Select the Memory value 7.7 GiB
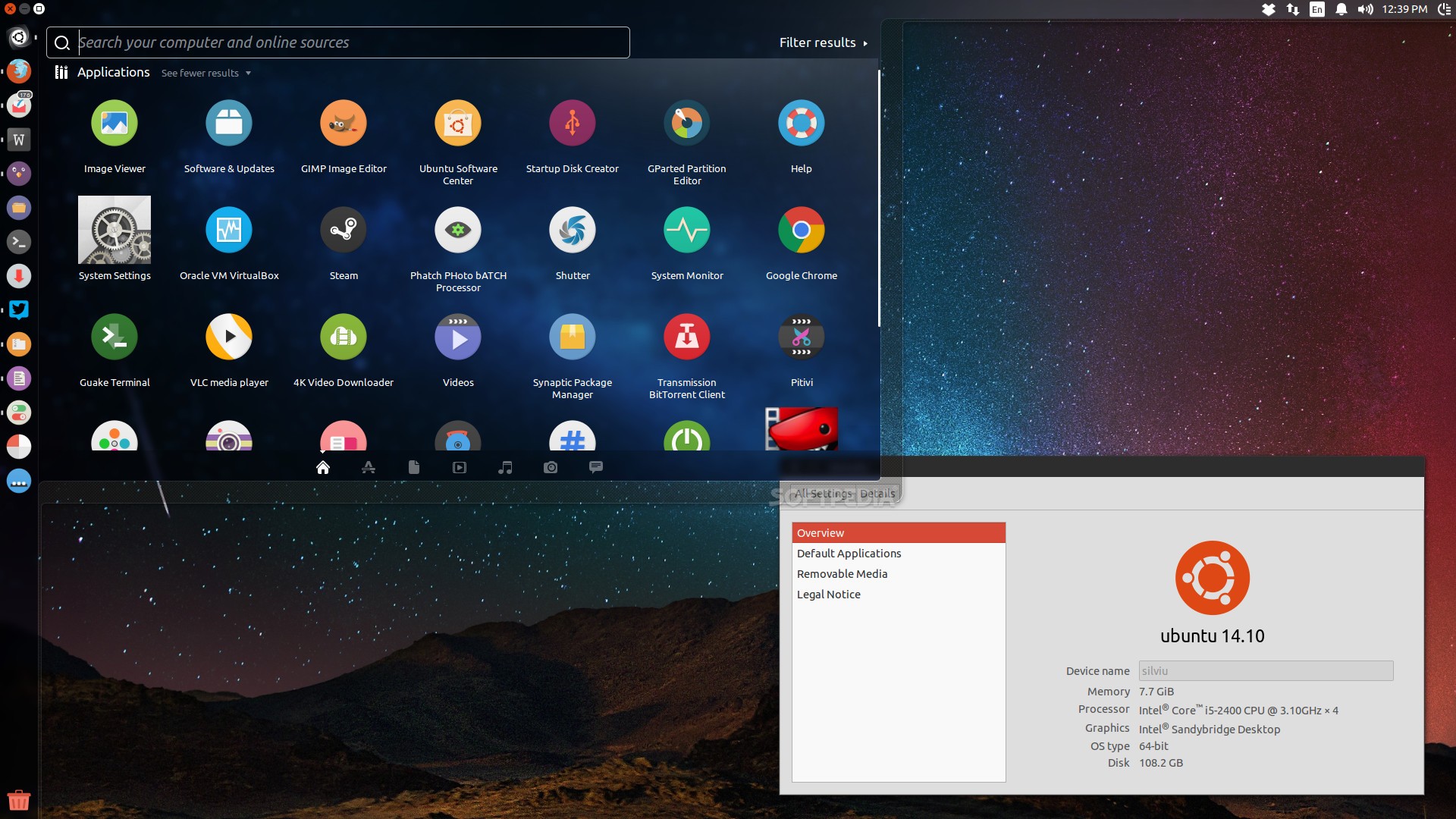The width and height of the screenshot is (1456, 819). click(x=1156, y=692)
